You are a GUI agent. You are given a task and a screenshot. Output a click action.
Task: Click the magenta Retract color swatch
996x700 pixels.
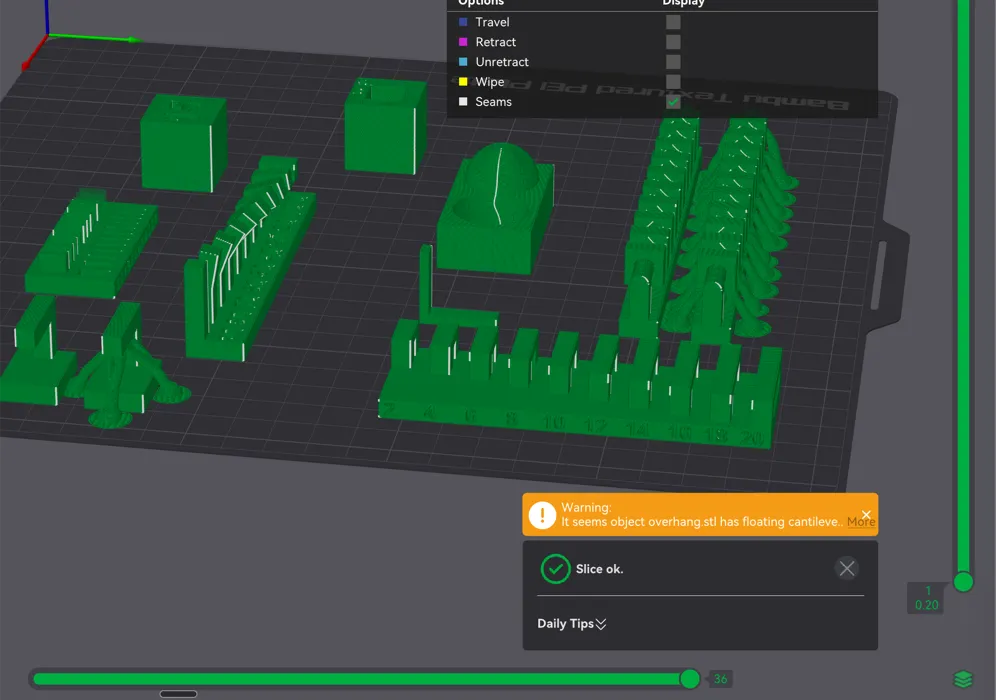(465, 42)
